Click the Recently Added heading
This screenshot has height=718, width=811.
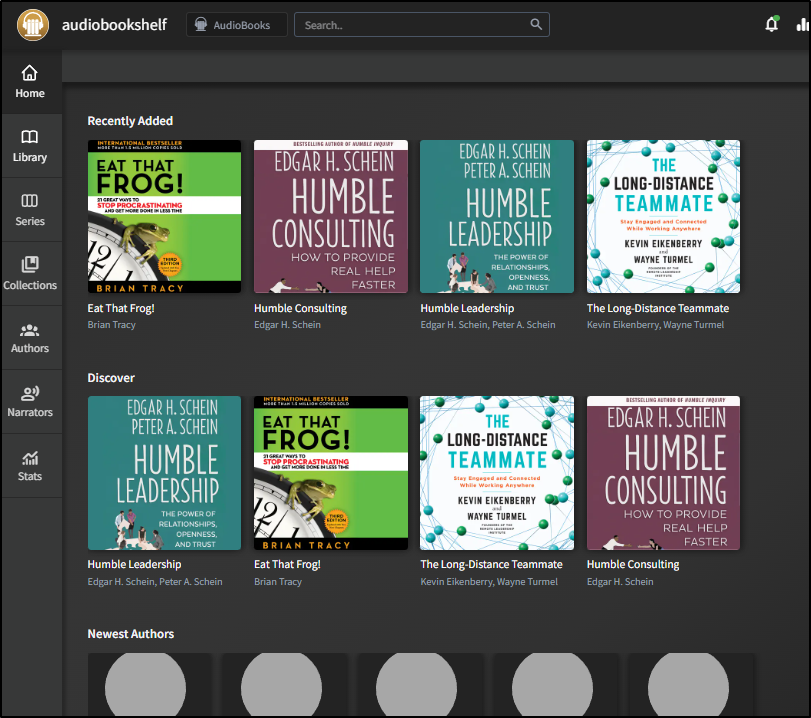(130, 121)
